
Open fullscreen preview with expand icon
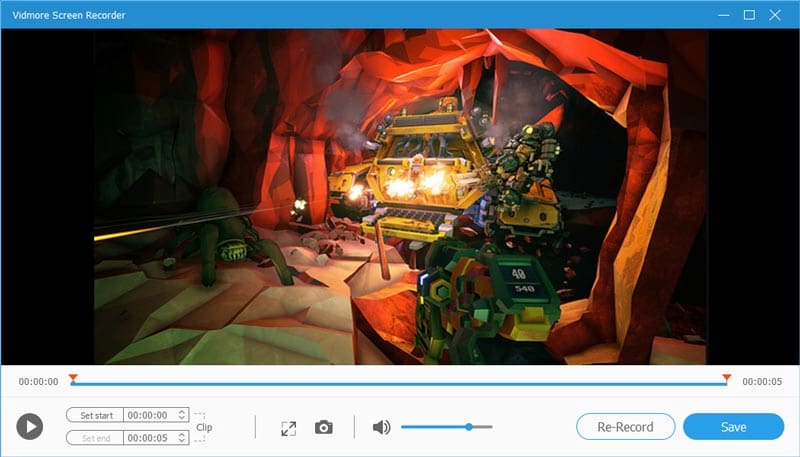(x=288, y=427)
